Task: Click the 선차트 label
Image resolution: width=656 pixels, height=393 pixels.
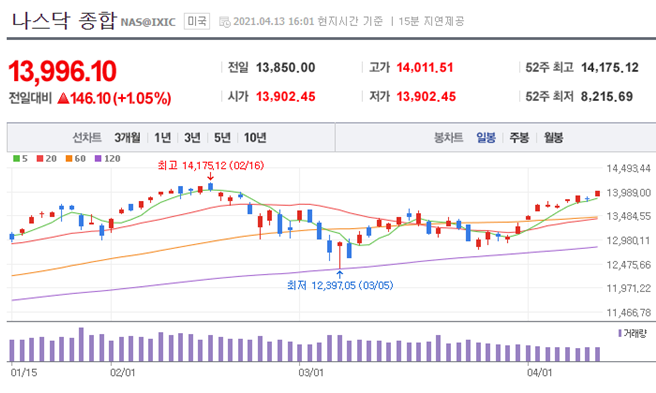Action: (x=87, y=137)
